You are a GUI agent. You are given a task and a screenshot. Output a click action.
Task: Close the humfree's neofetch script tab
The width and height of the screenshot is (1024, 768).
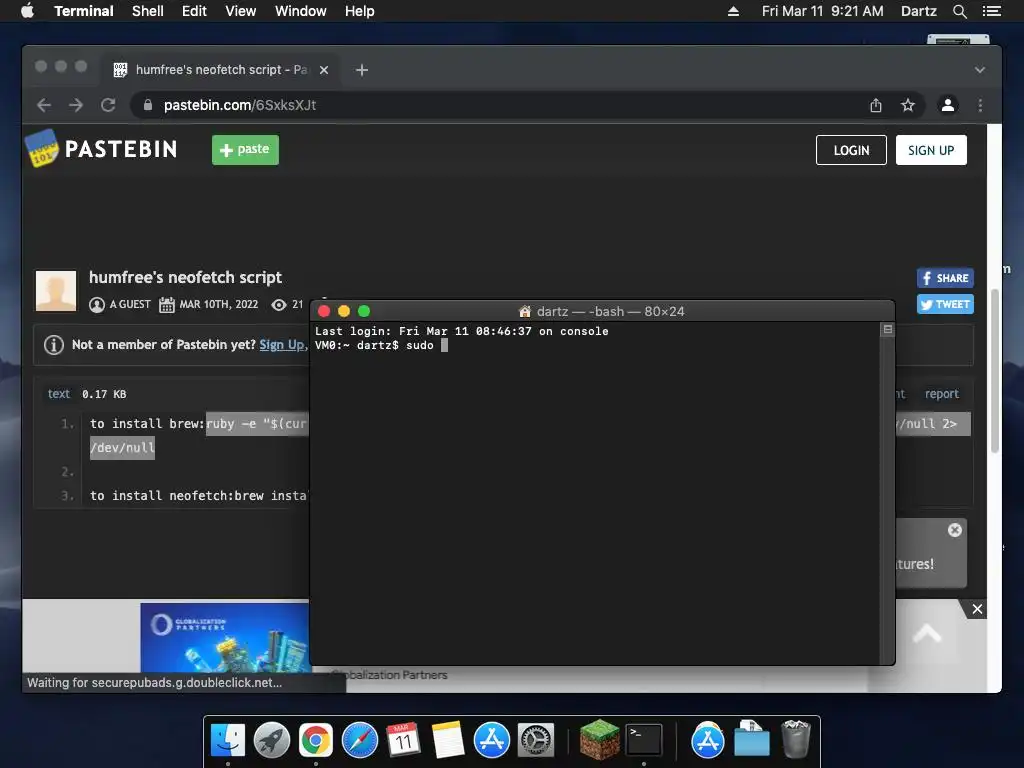click(324, 69)
